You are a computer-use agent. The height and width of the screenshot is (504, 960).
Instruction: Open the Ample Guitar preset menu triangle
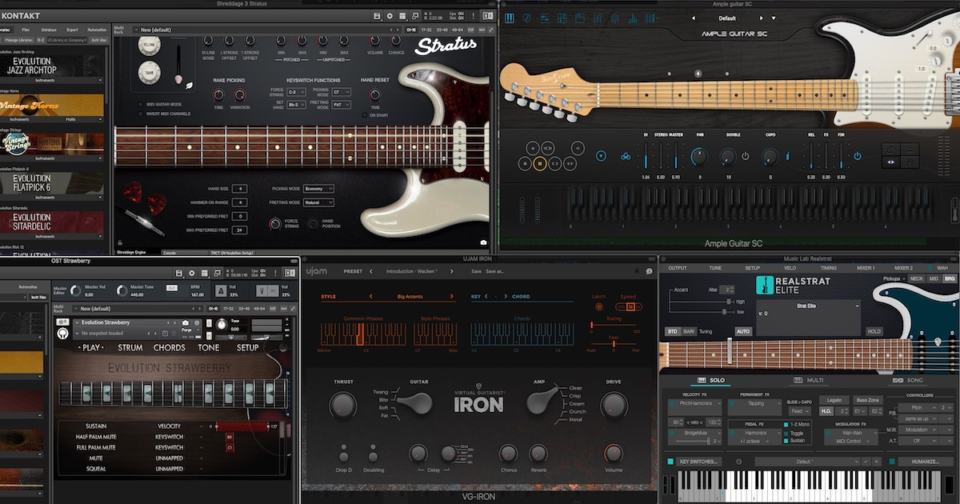click(x=773, y=18)
